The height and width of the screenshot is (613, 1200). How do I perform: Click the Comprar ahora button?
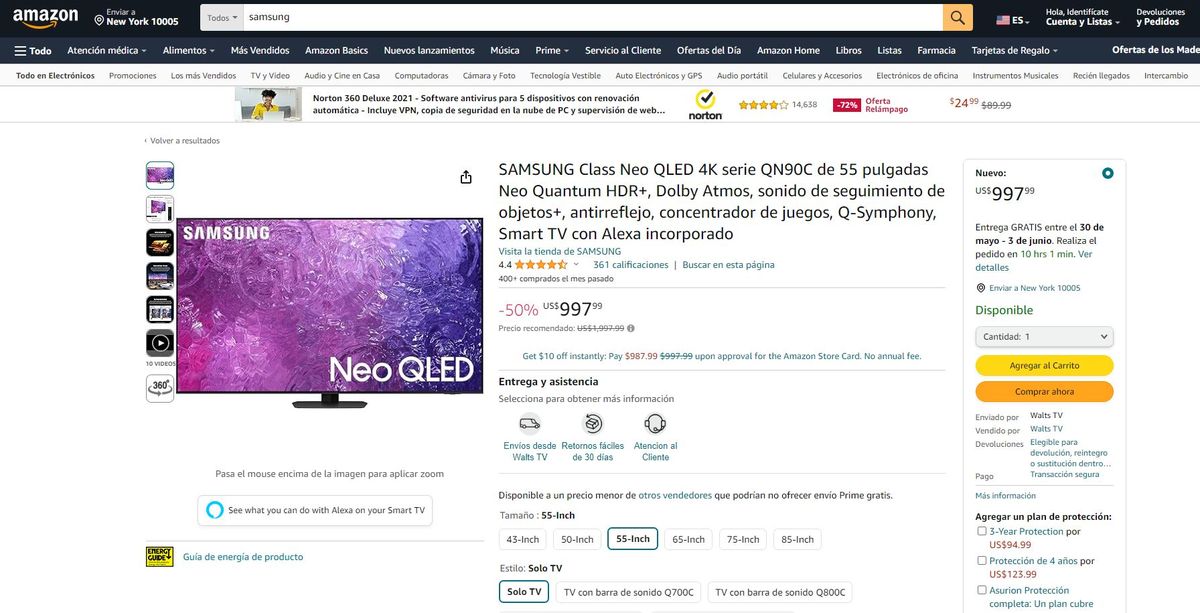tap(1044, 392)
